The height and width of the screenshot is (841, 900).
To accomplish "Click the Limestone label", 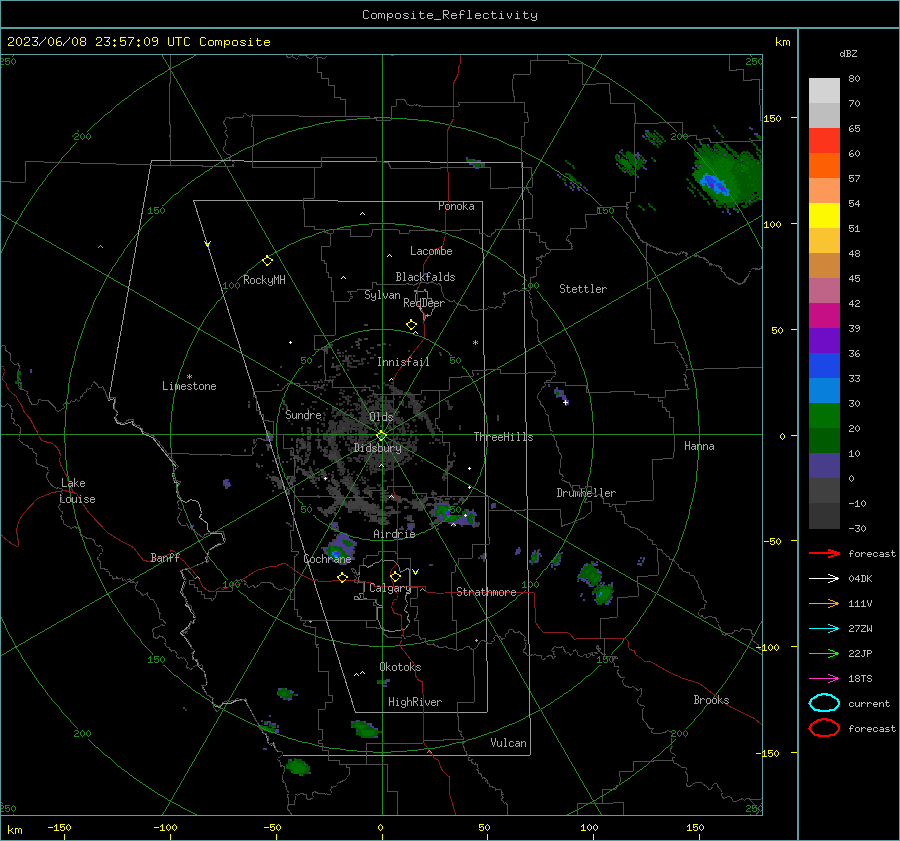I will tap(189, 386).
